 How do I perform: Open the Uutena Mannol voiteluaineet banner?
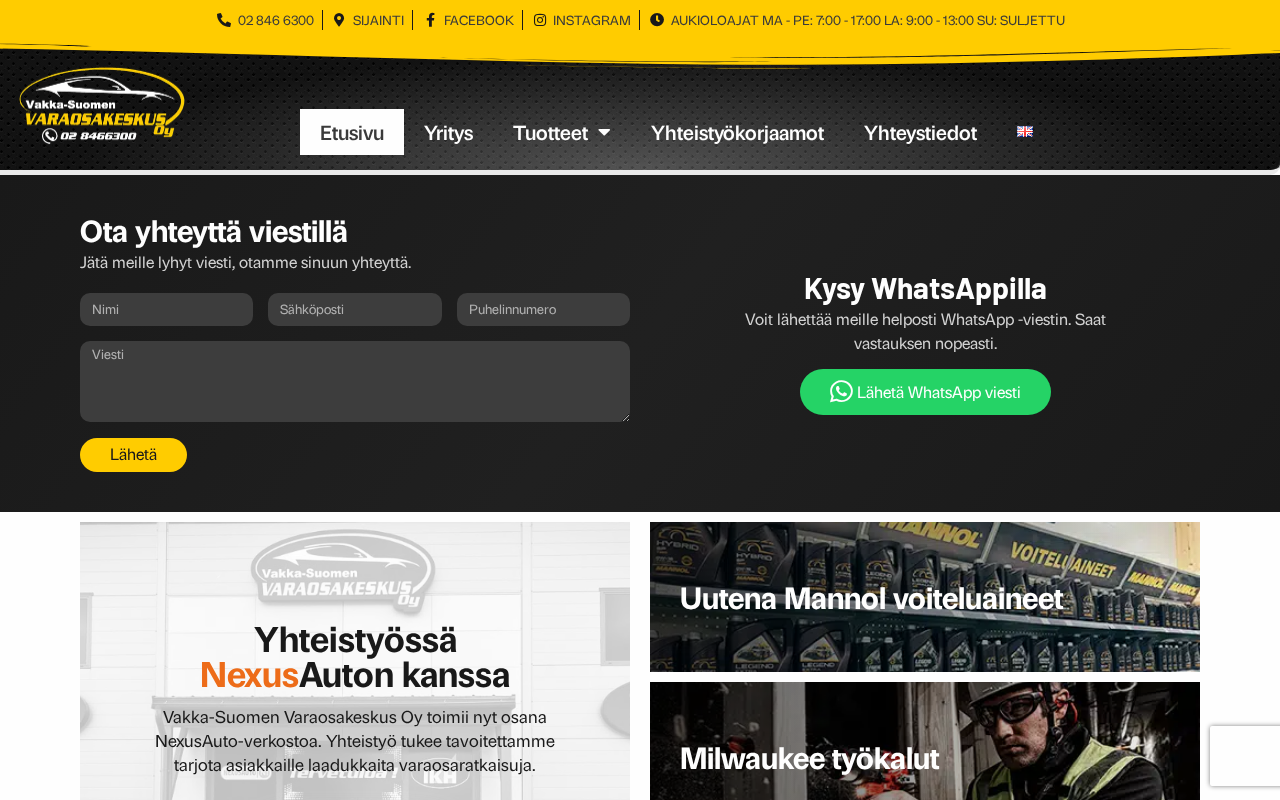tap(925, 597)
